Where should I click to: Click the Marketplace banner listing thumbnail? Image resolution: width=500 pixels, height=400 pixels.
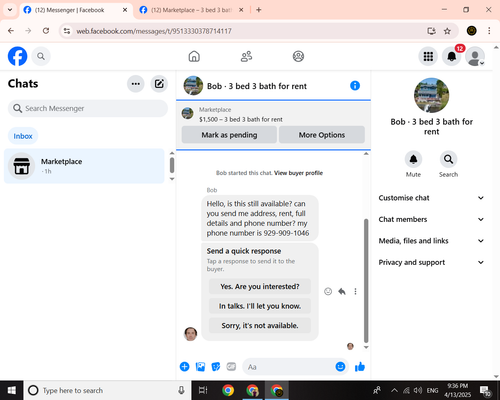187,113
